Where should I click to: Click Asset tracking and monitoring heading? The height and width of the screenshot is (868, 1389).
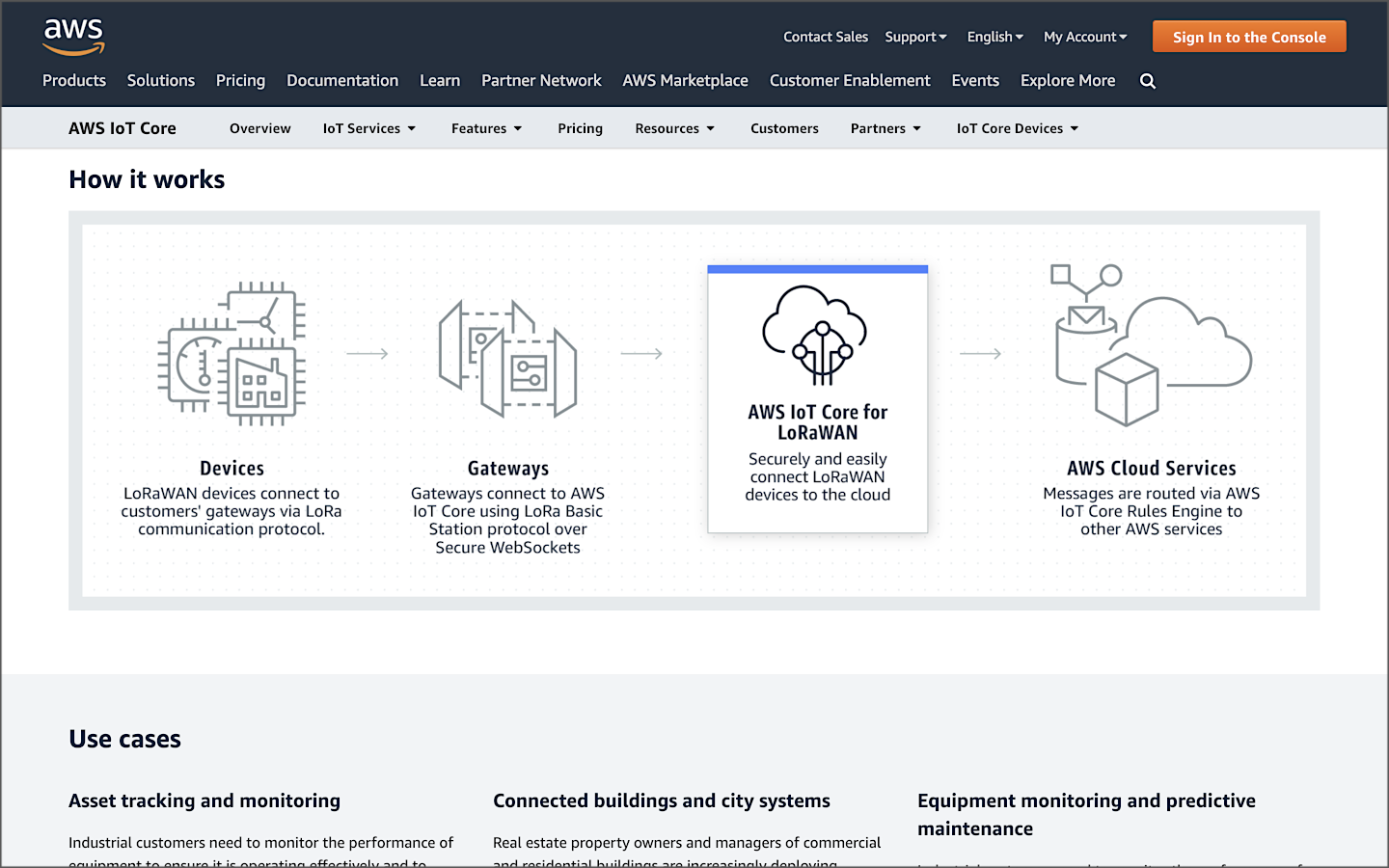click(x=204, y=800)
